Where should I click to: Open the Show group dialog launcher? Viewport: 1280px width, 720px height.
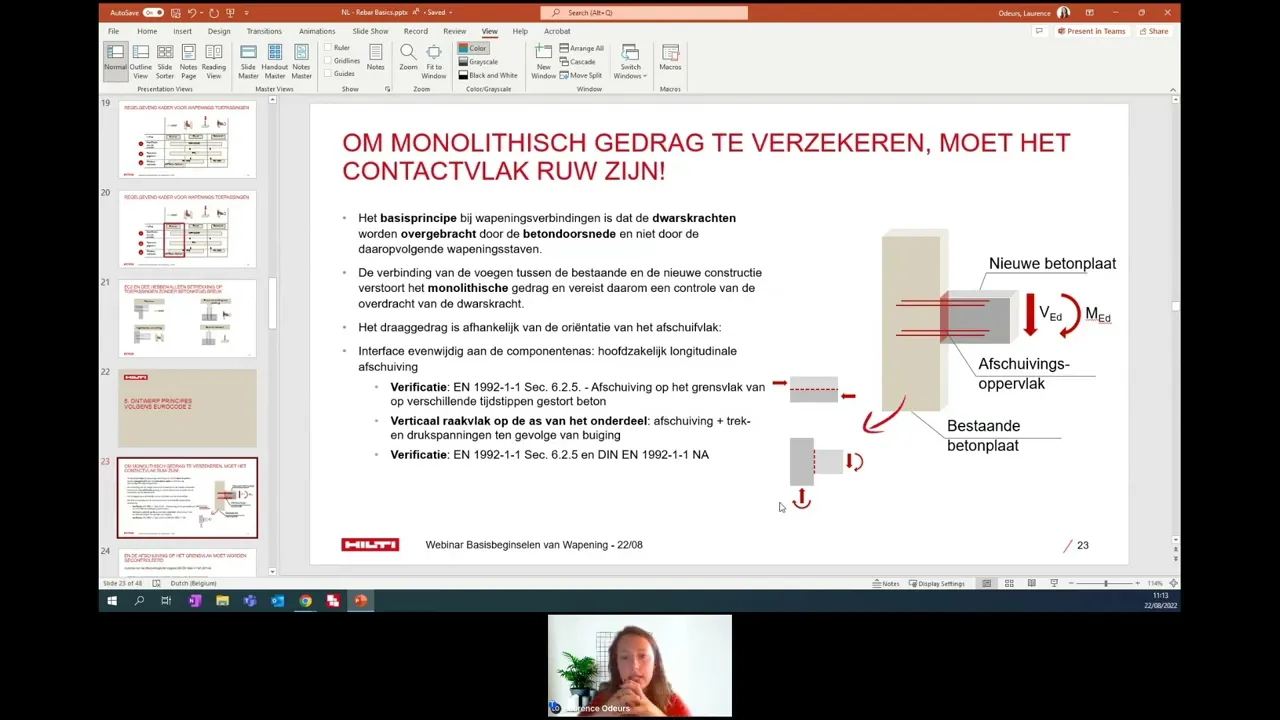click(x=388, y=89)
